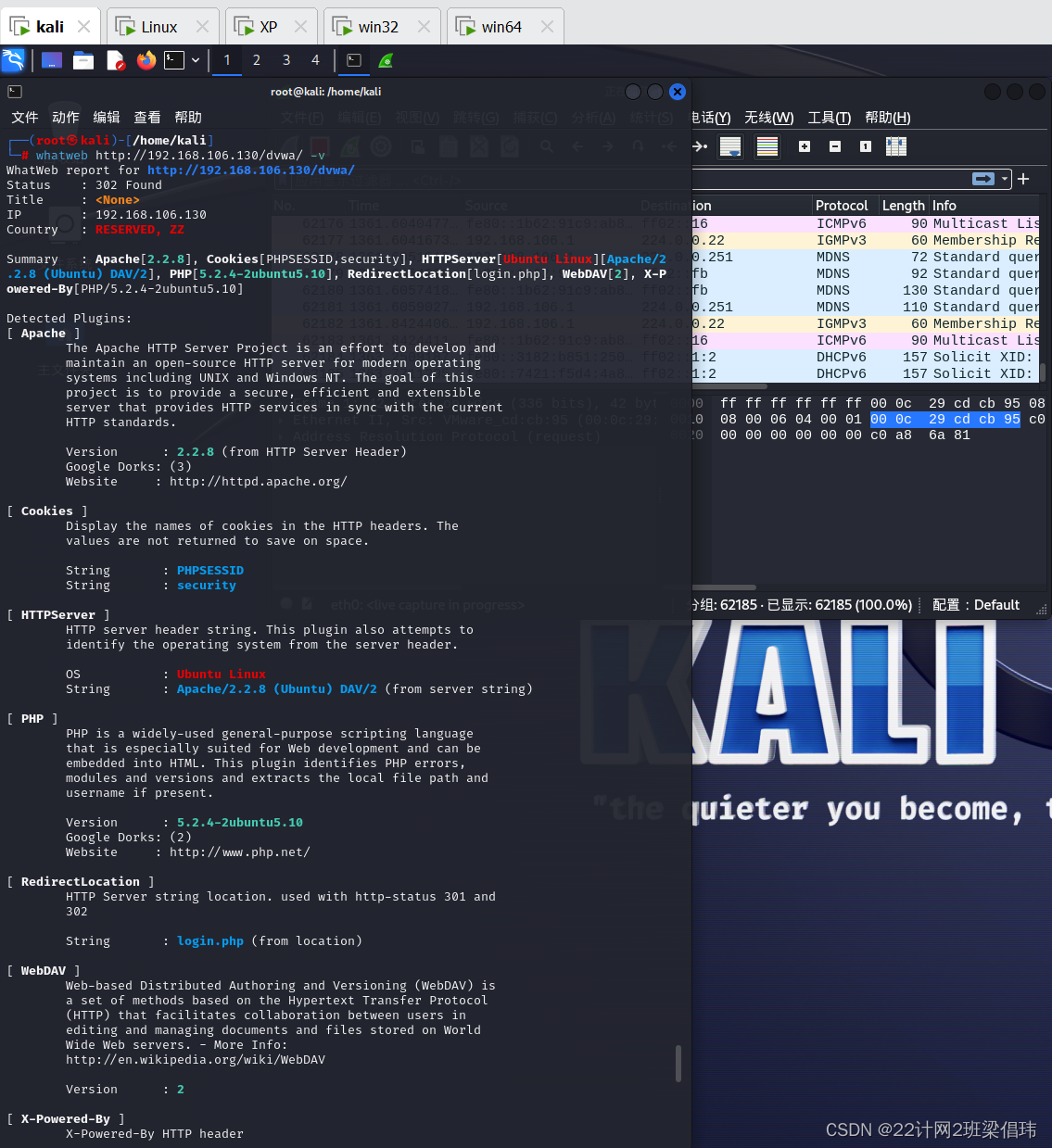
Task: Open the terminal 查看 menu
Action: (147, 117)
